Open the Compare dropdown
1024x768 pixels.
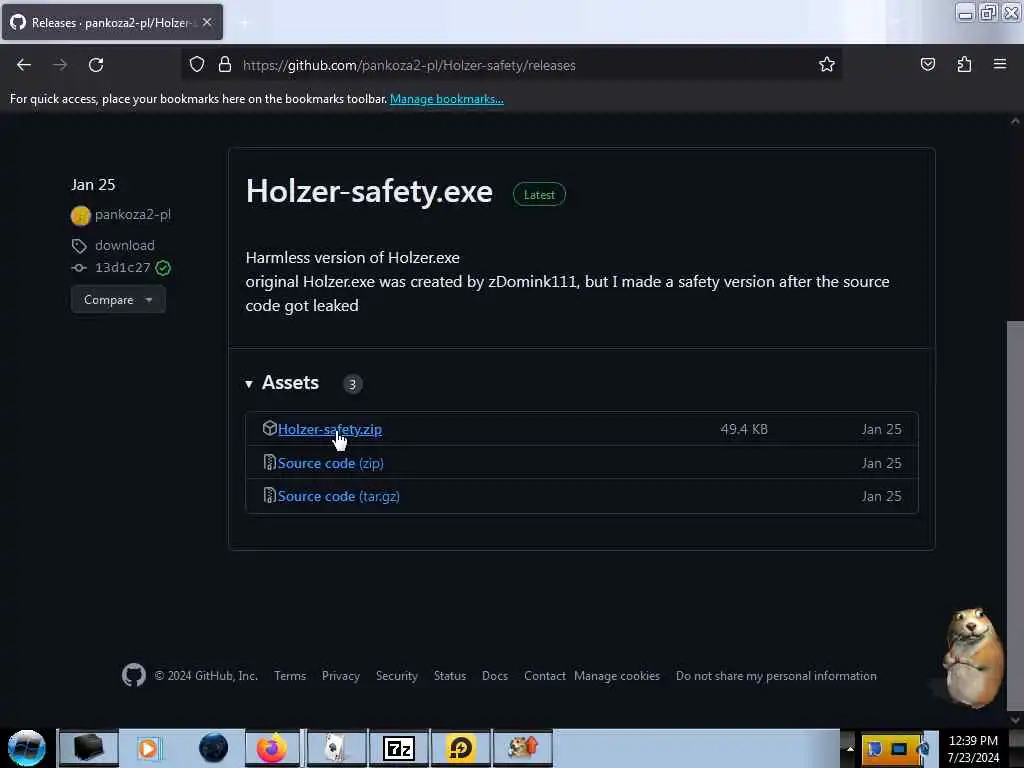click(118, 300)
